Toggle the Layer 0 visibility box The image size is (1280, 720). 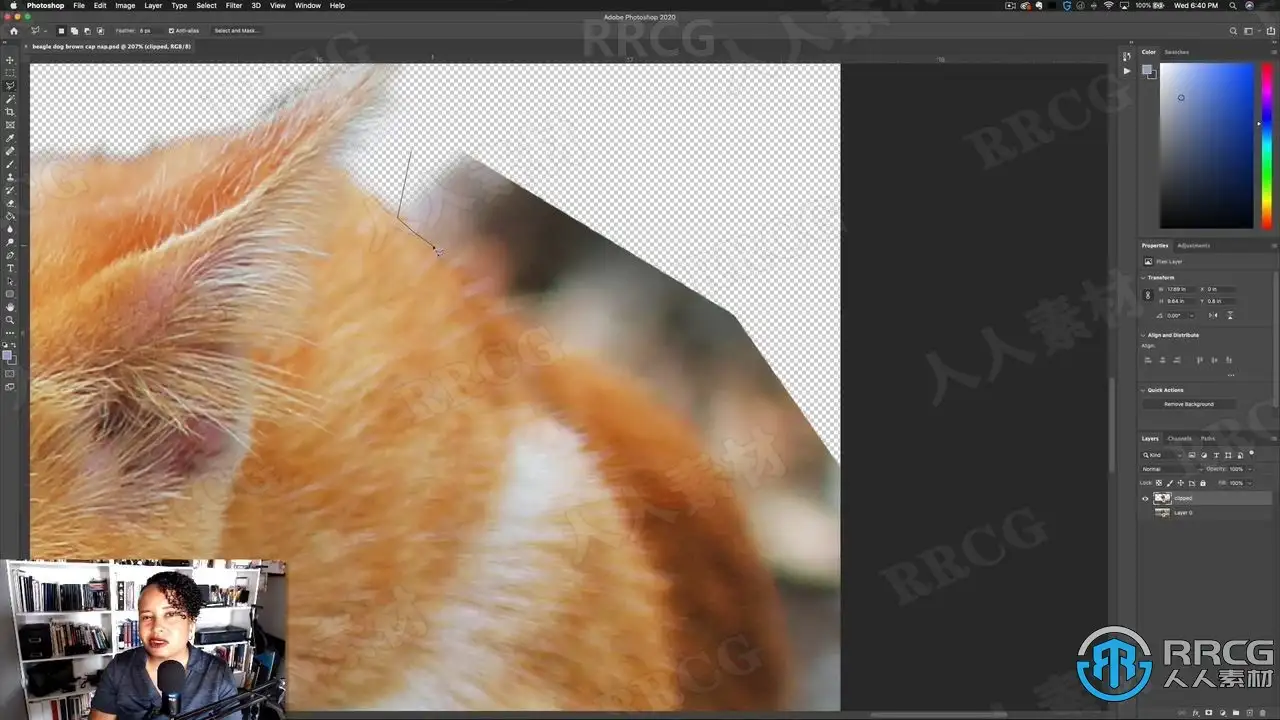(x=1145, y=513)
